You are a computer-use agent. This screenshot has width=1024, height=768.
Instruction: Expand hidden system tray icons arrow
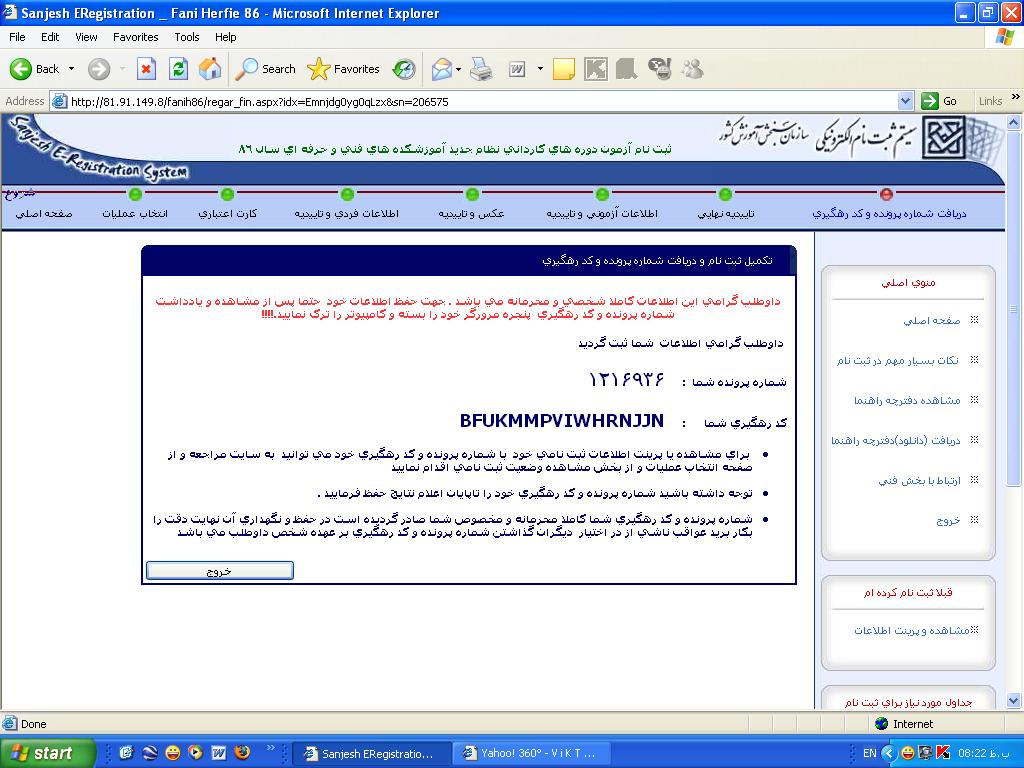[x=888, y=753]
